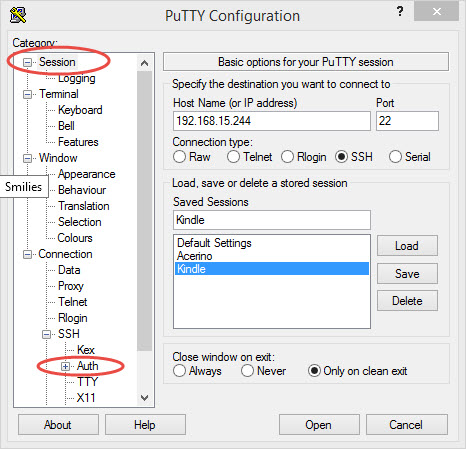Click the category tree scrollbar thumb
The width and height of the screenshot is (466, 449).
[145, 211]
